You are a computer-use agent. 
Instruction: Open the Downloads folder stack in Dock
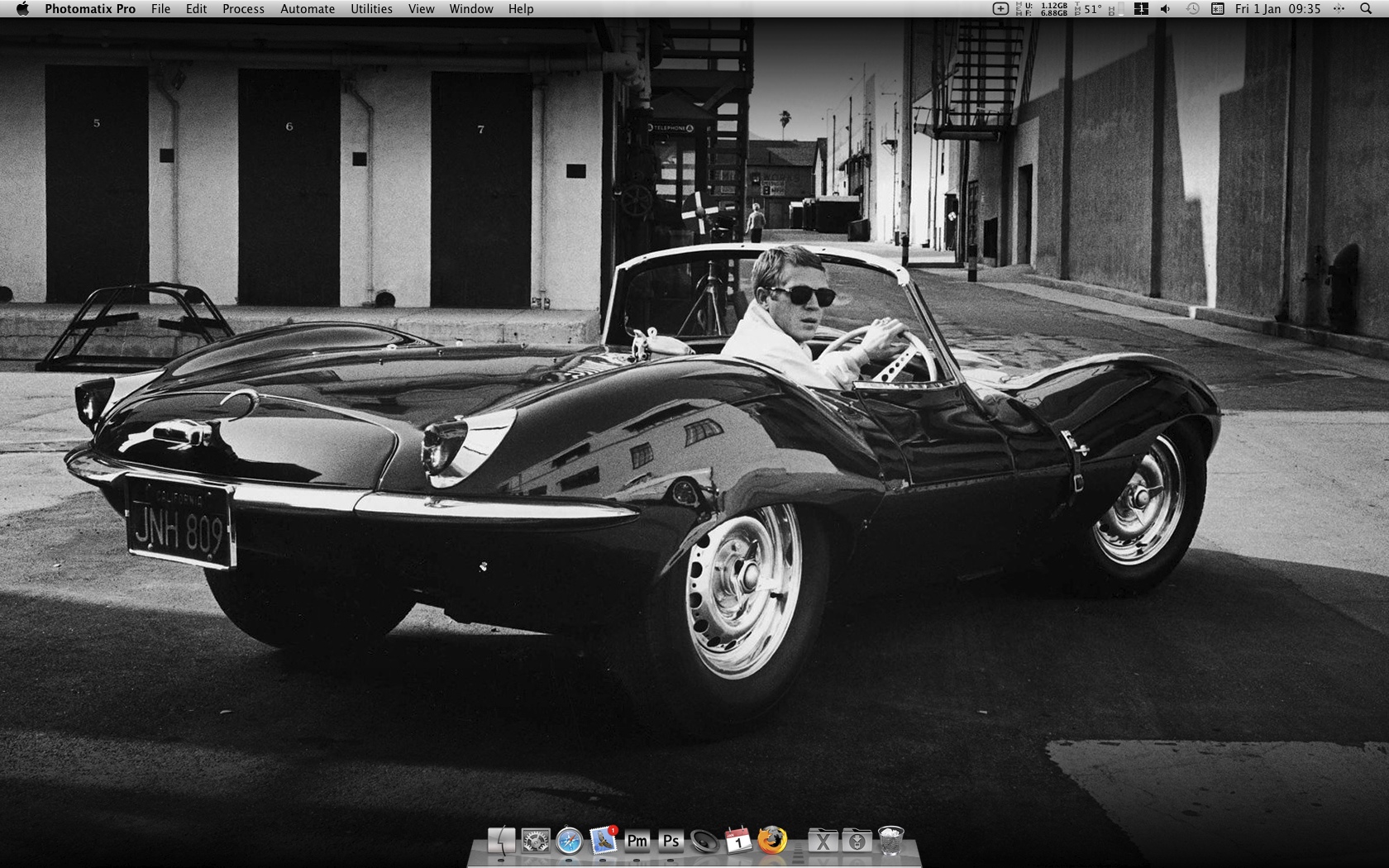tap(857, 842)
